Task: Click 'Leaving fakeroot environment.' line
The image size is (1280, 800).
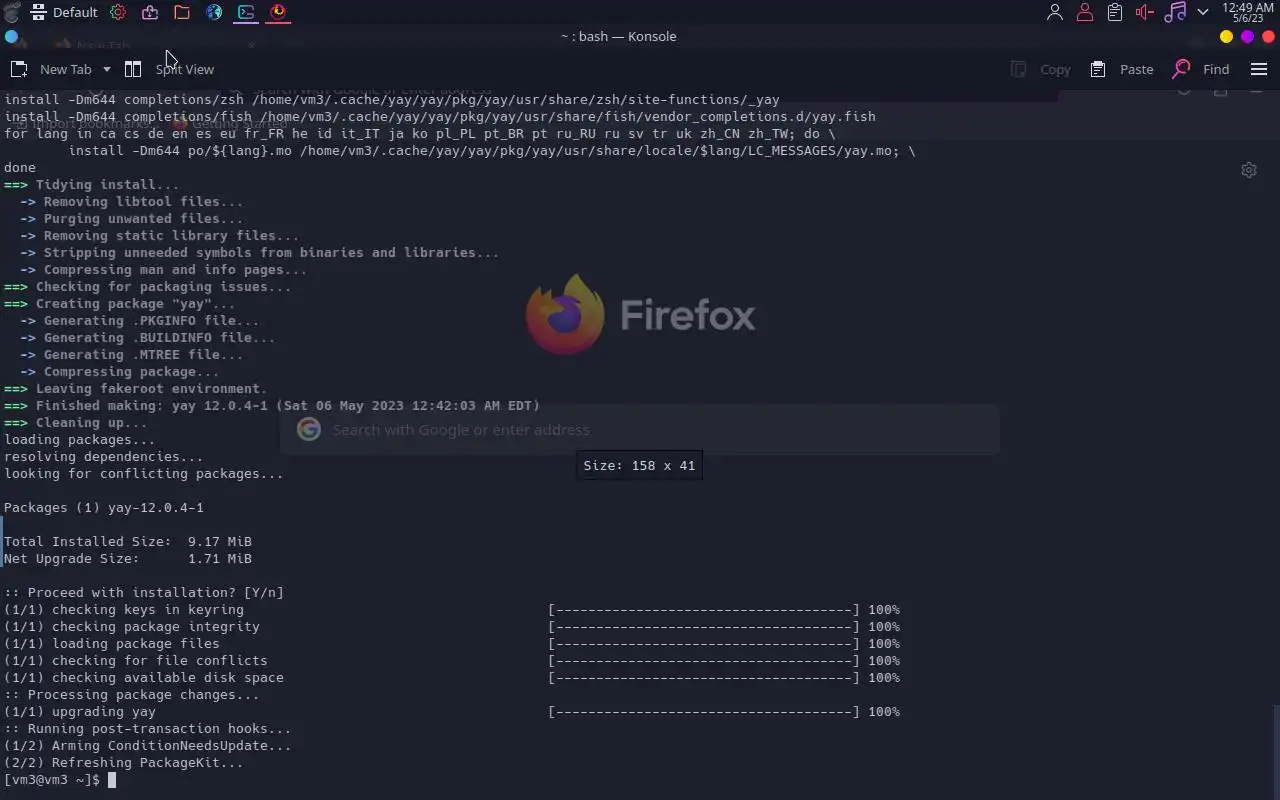Action: (136, 389)
